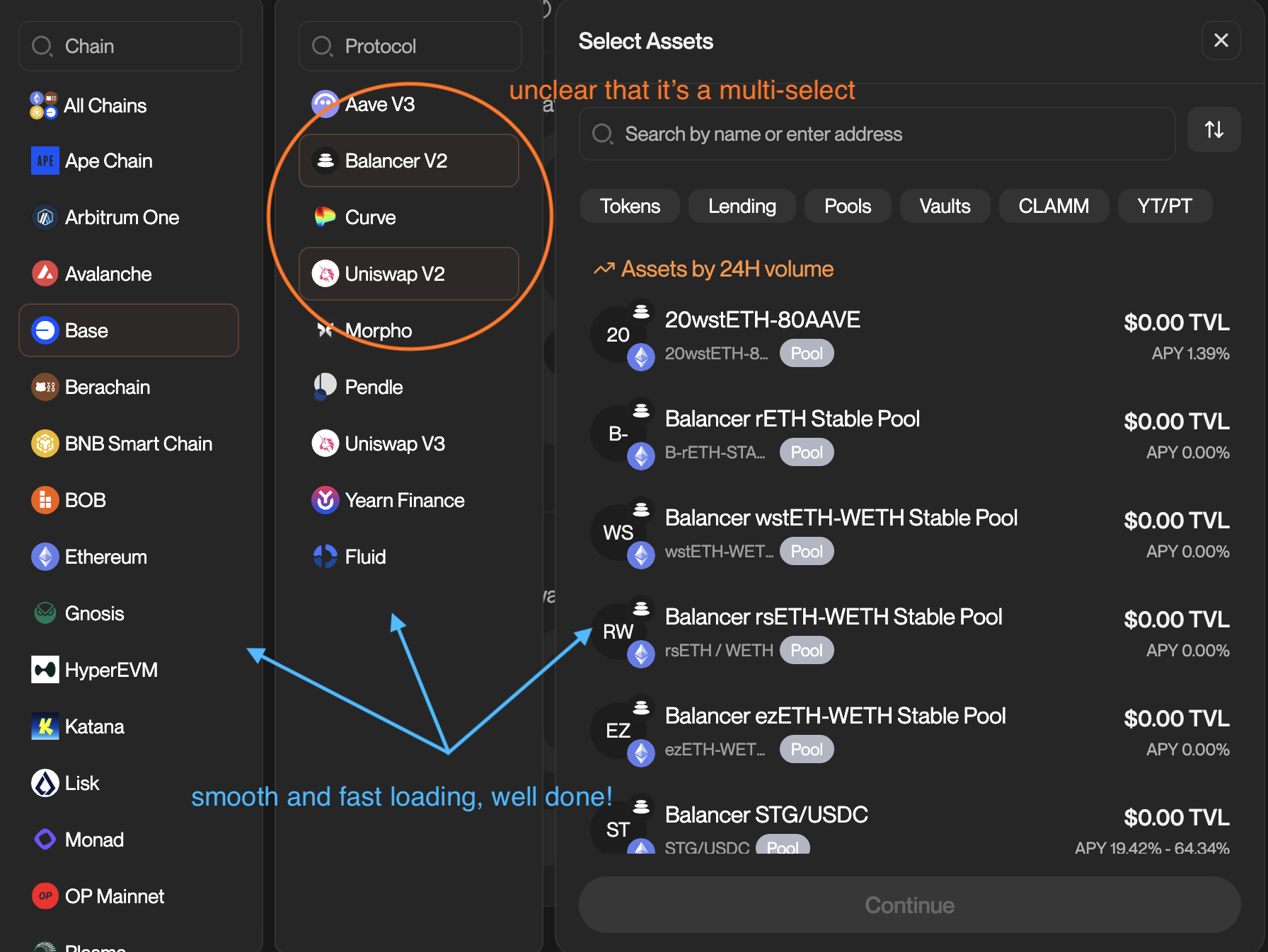Image resolution: width=1268 pixels, height=952 pixels.
Task: Click the Avalanche chain logo
Action: click(45, 274)
